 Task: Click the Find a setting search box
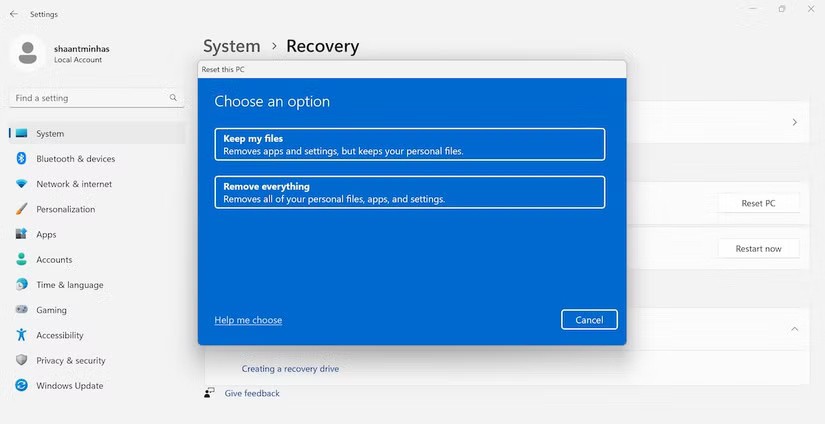[96, 98]
